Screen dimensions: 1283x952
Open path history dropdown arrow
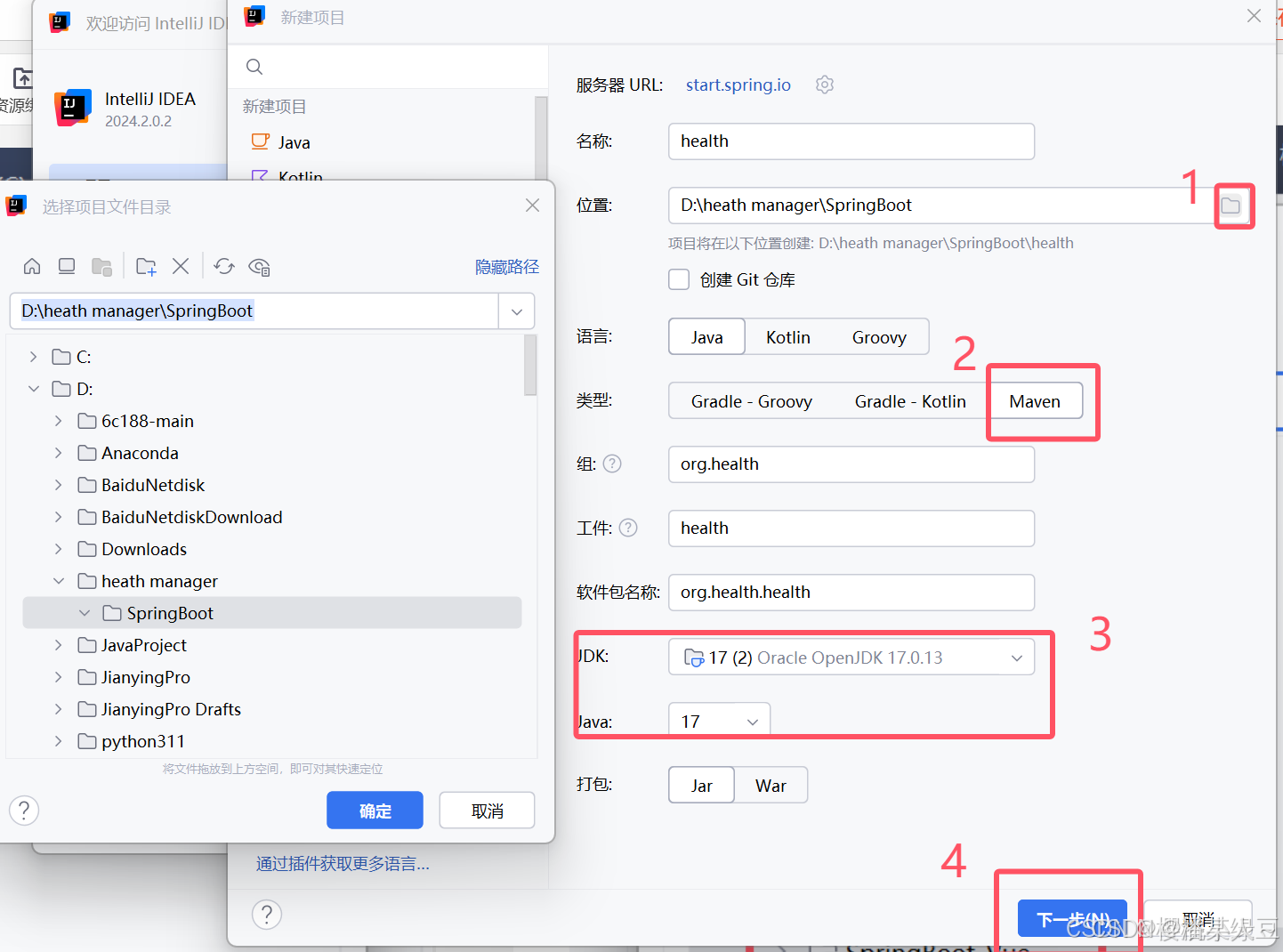517,311
